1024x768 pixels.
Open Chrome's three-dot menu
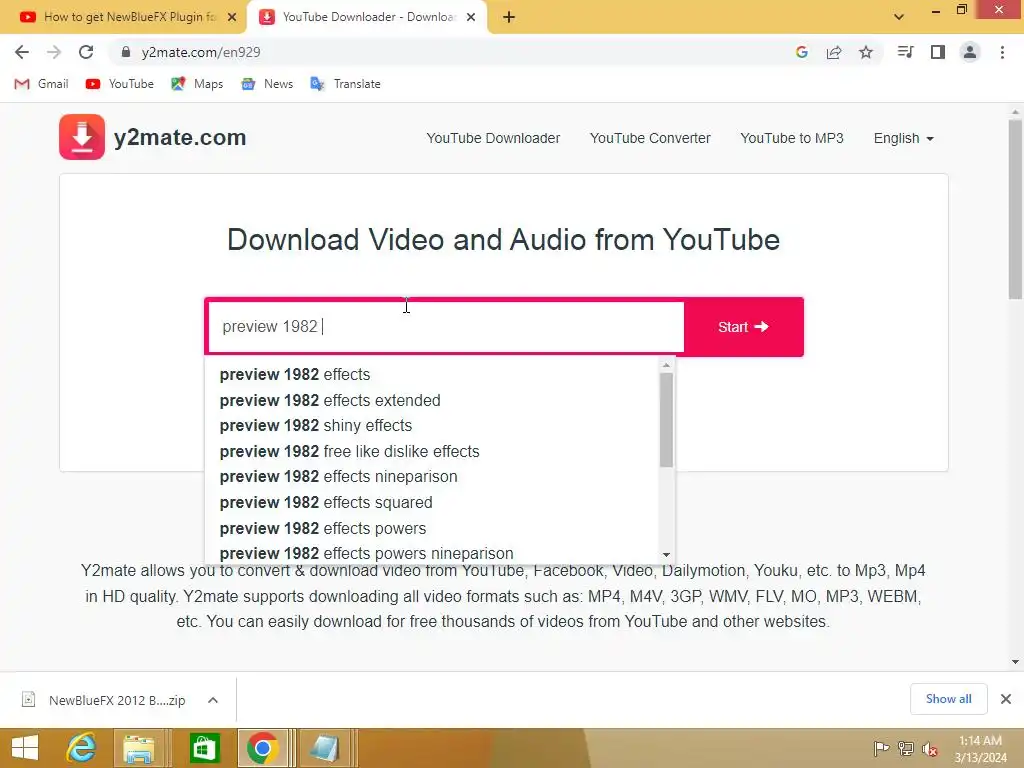click(1002, 52)
